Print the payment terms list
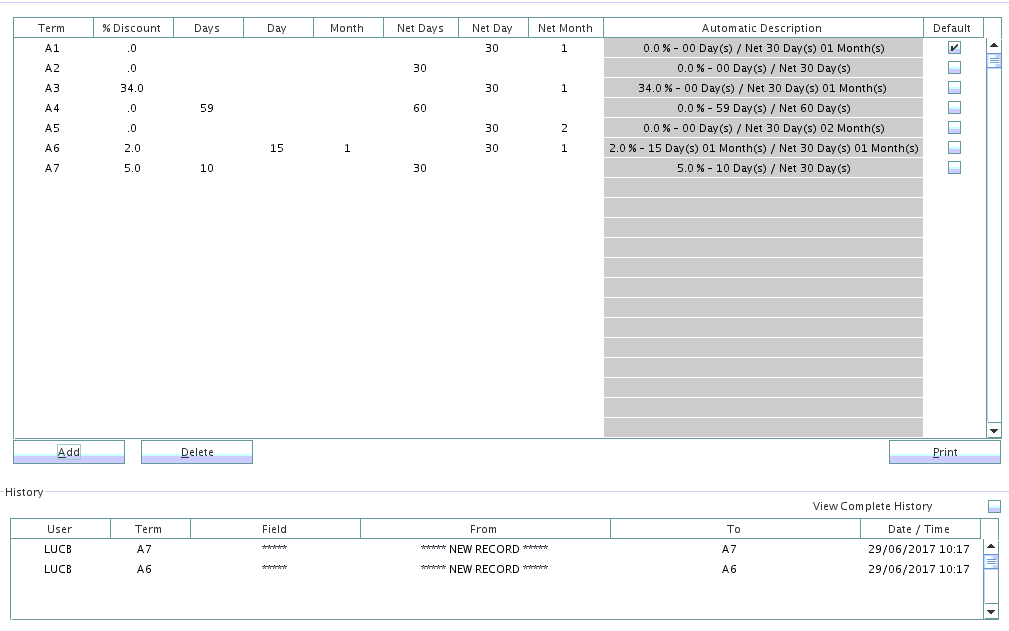1009x631 pixels. coord(944,452)
